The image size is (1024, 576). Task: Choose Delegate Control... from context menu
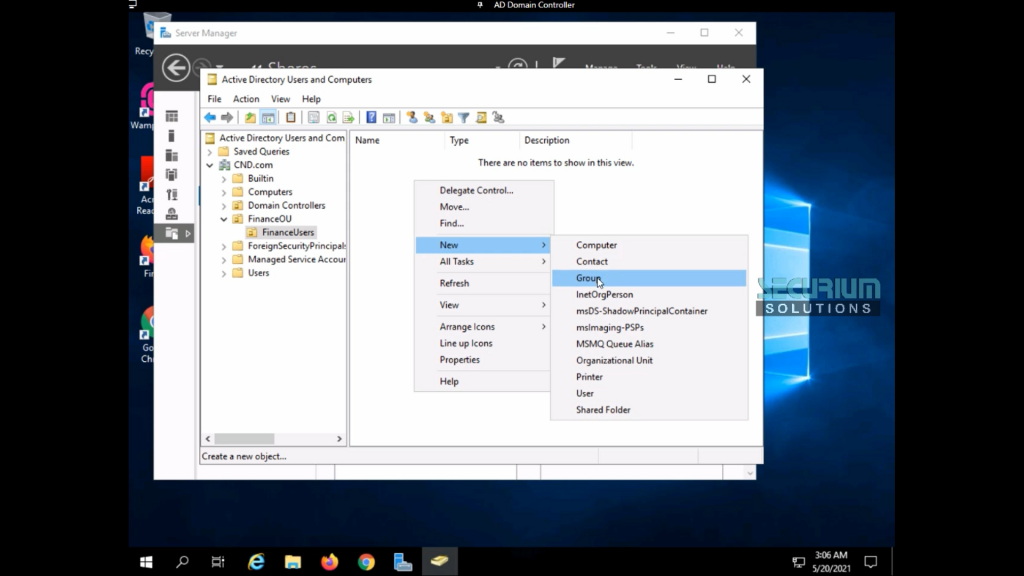484,190
